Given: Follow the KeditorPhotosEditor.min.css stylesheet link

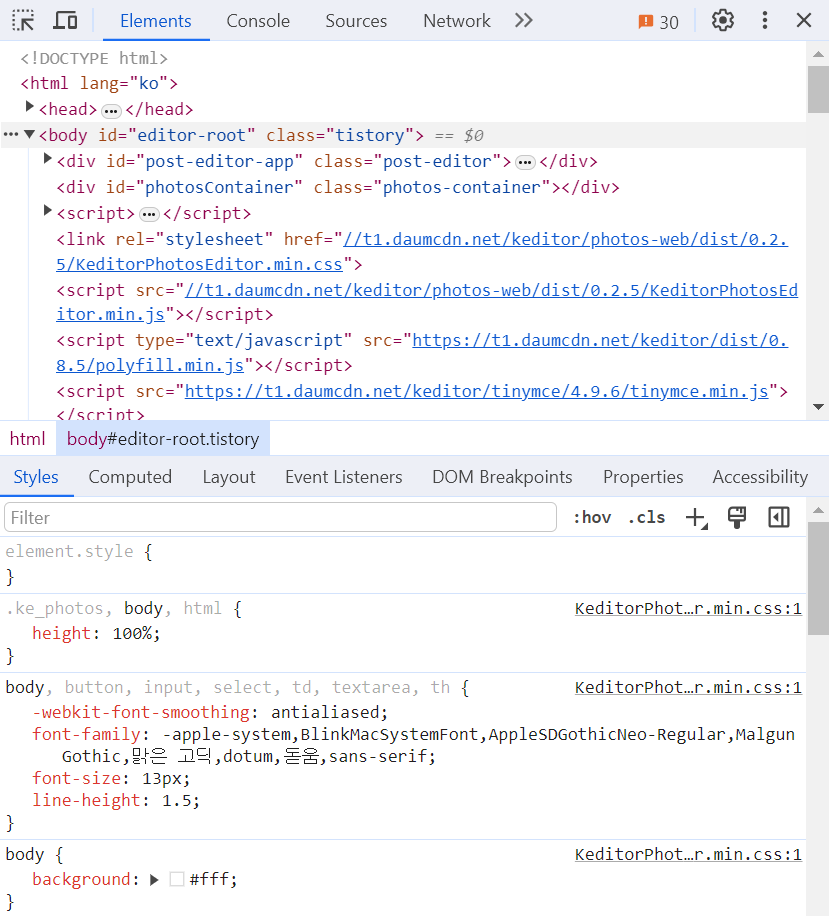Looking at the screenshot, I should pos(422,252).
